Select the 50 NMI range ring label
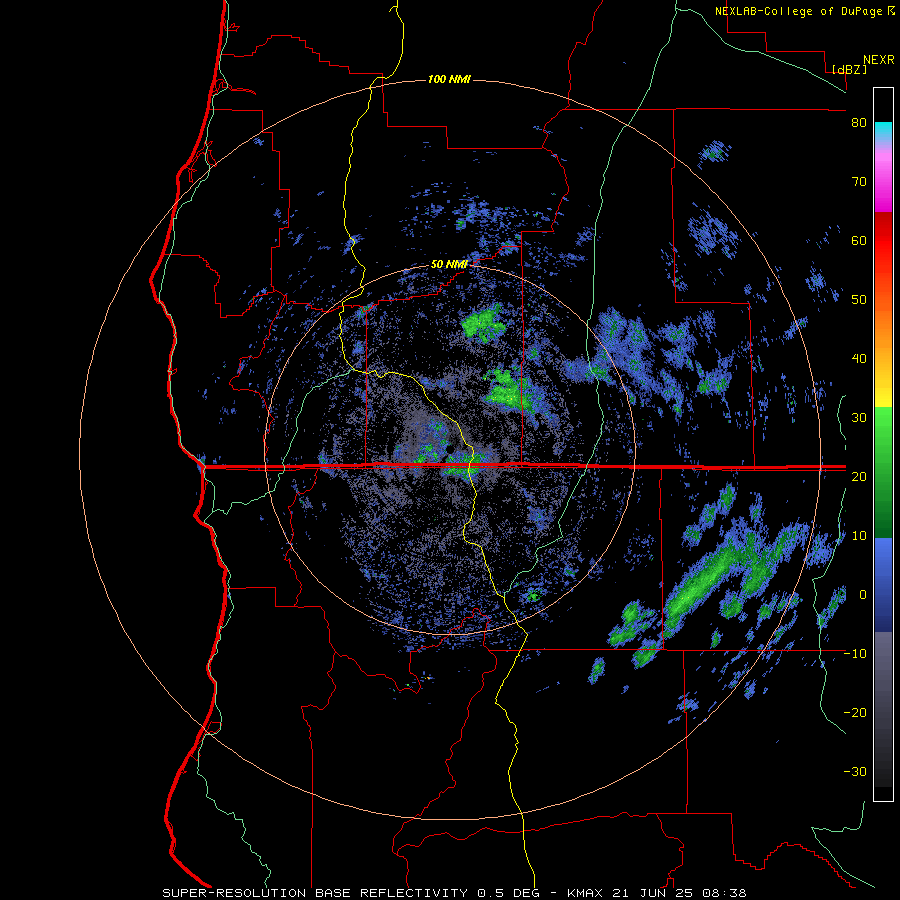Image resolution: width=900 pixels, height=900 pixels. 449,265
